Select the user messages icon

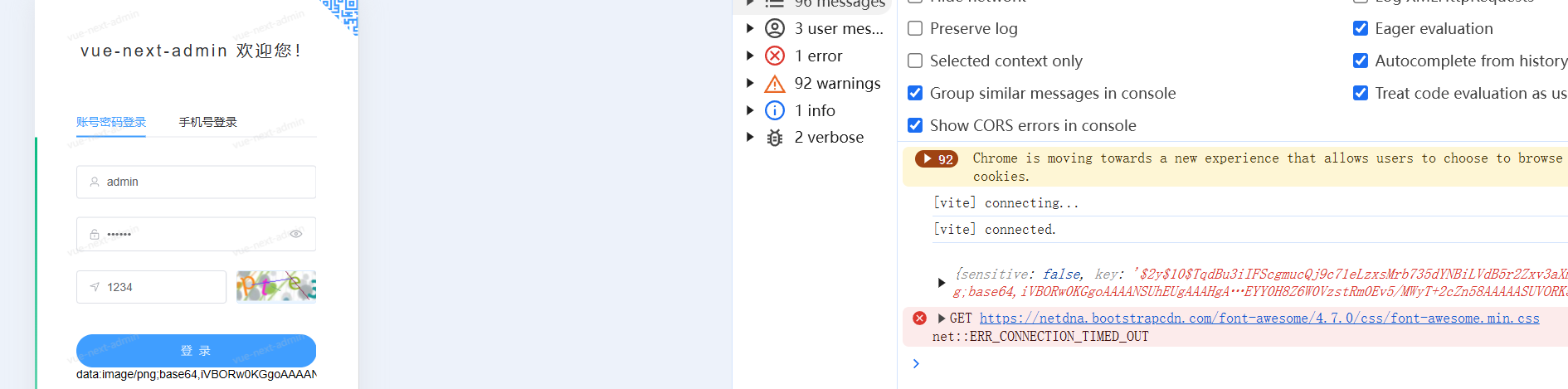pyautogui.click(x=775, y=28)
